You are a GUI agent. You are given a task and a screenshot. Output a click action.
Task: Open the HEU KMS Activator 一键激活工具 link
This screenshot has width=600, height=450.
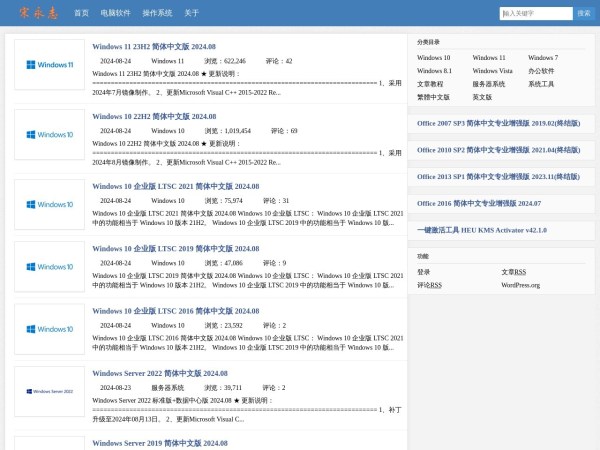[x=482, y=230]
